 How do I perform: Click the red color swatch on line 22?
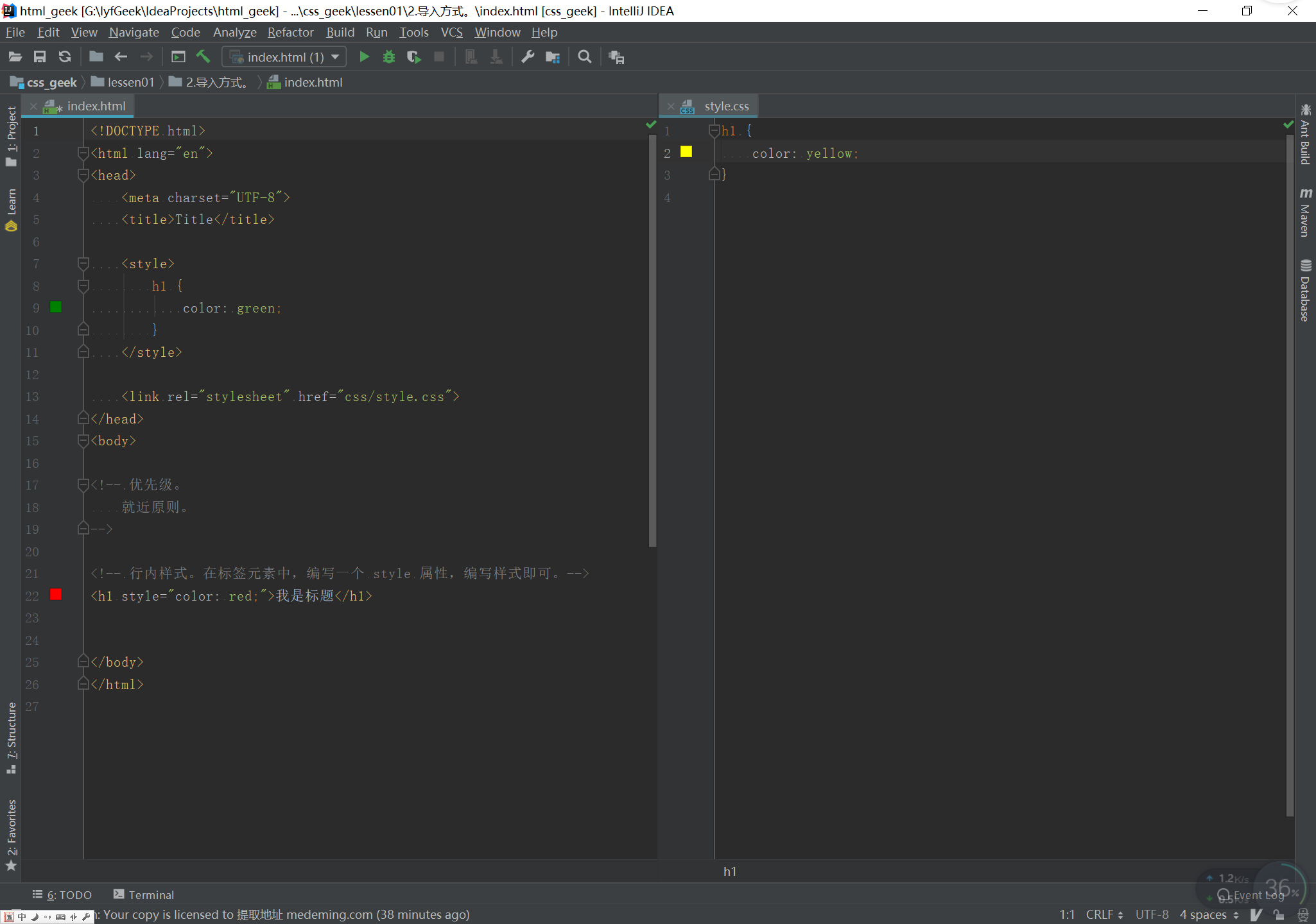tap(56, 595)
